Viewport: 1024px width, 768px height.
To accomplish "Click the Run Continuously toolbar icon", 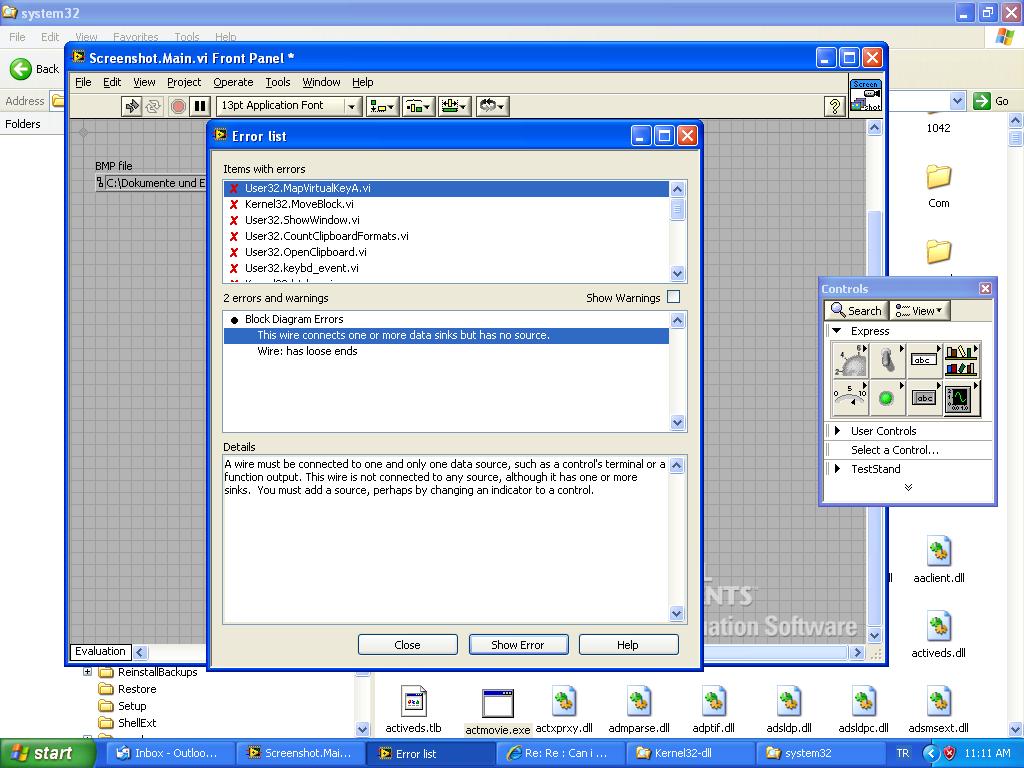I will coord(153,105).
